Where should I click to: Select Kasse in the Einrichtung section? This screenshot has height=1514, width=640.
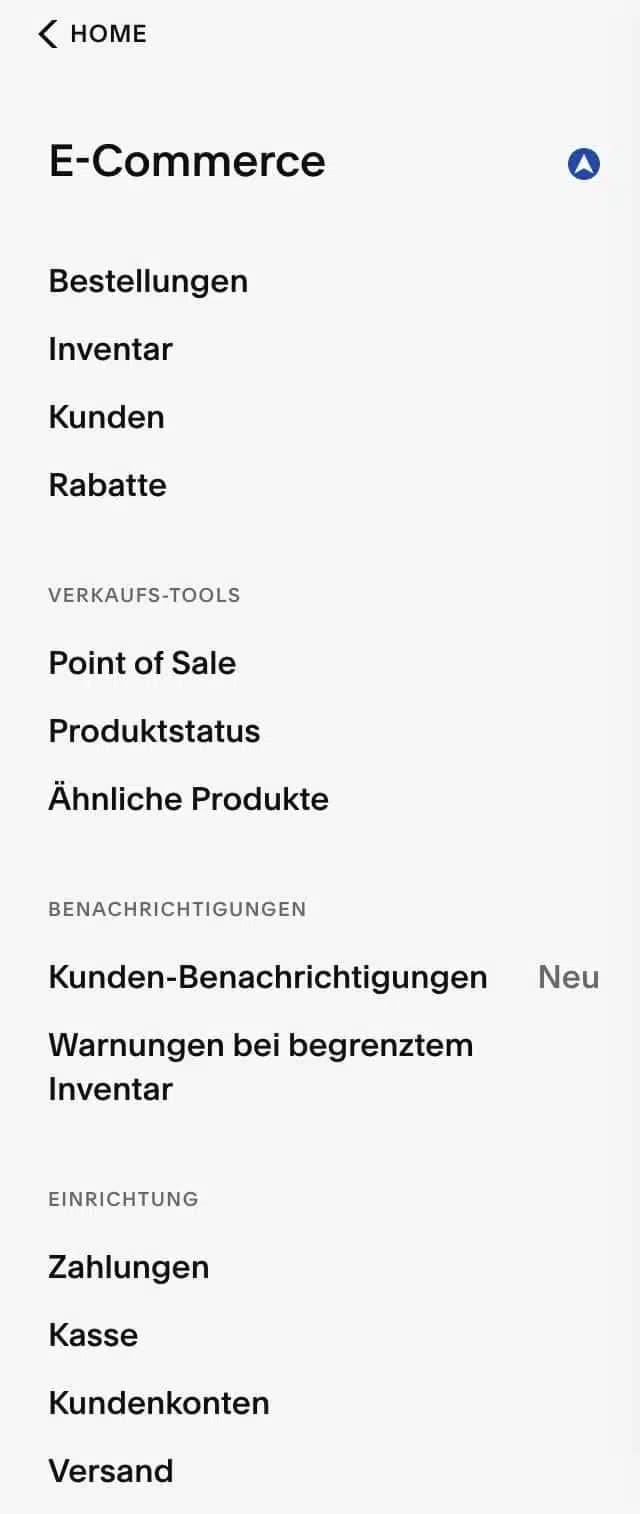(93, 1335)
